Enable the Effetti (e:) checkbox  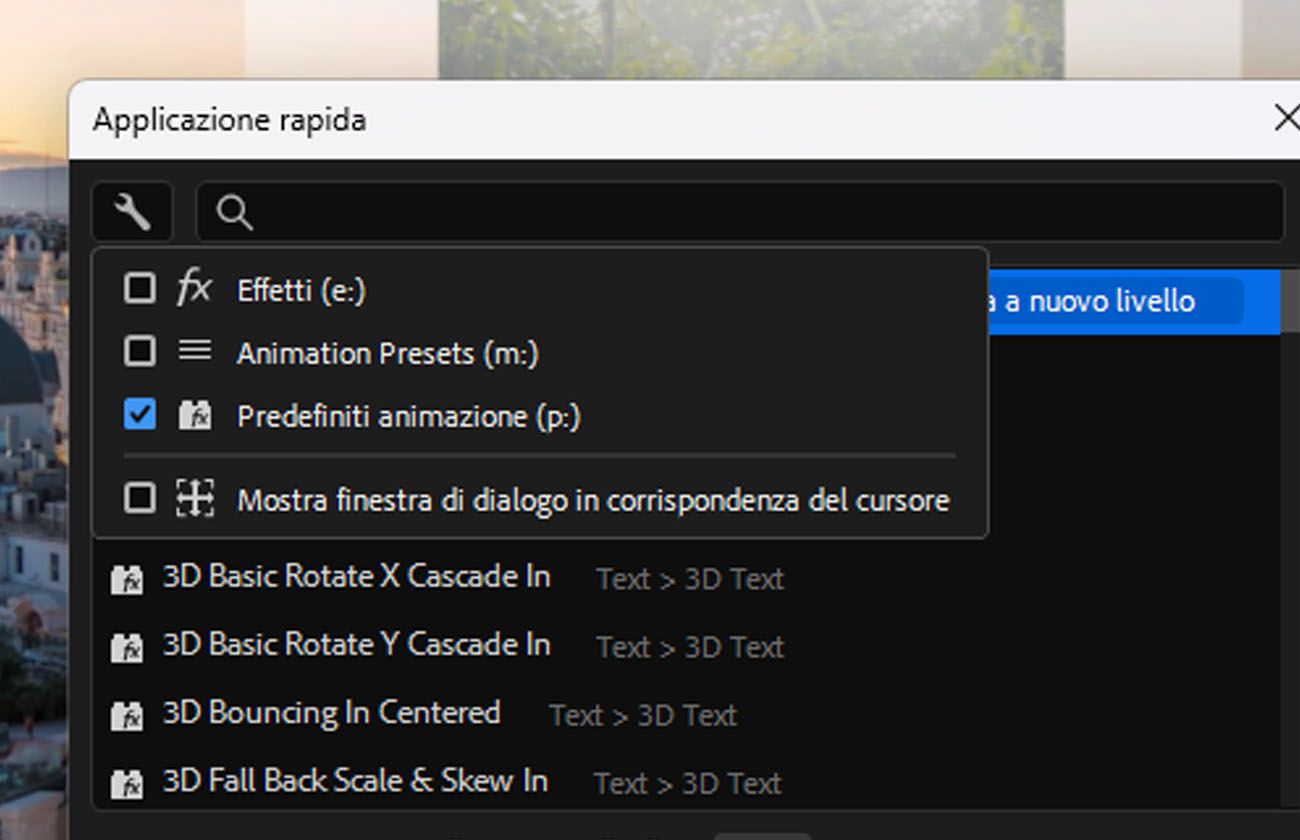(140, 289)
